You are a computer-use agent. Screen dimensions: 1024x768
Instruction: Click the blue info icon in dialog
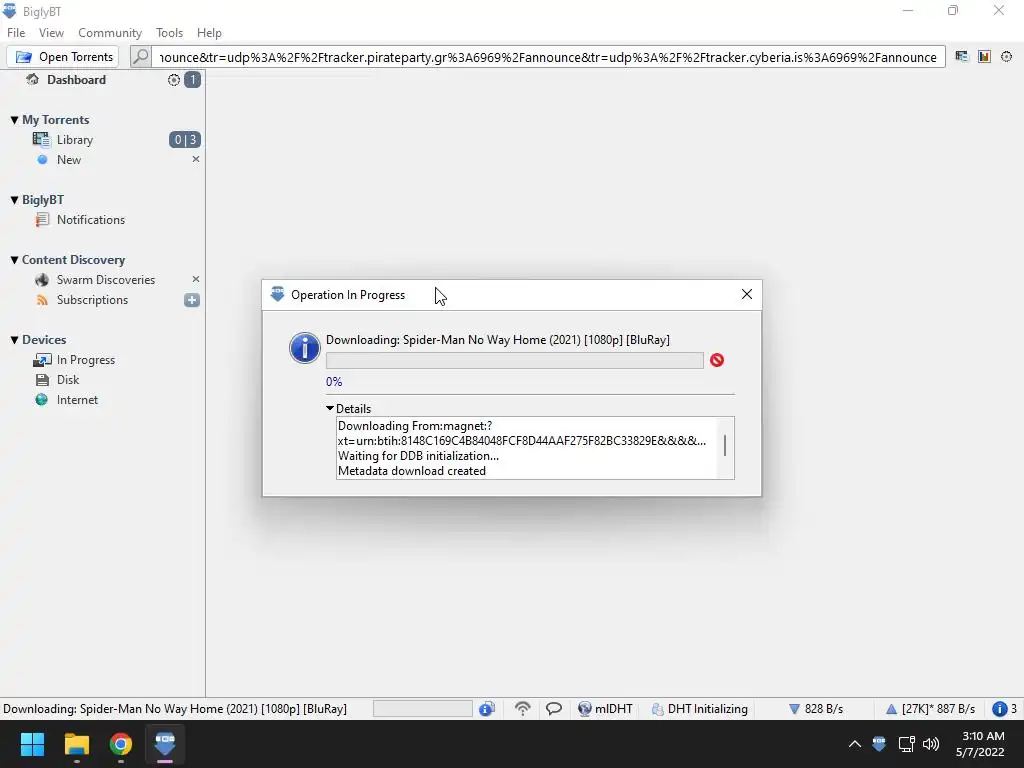(x=304, y=347)
